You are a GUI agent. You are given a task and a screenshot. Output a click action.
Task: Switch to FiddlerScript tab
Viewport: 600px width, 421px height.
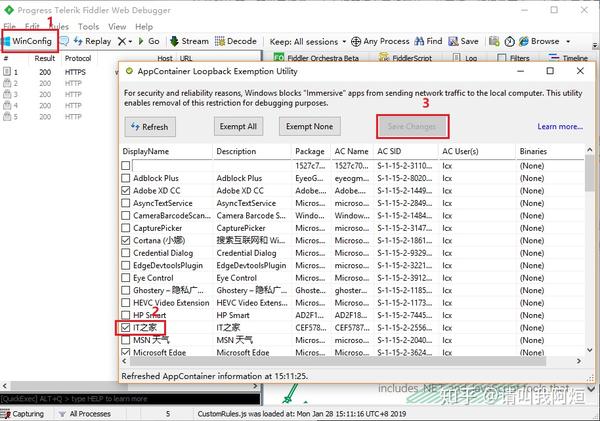pyautogui.click(x=405, y=57)
